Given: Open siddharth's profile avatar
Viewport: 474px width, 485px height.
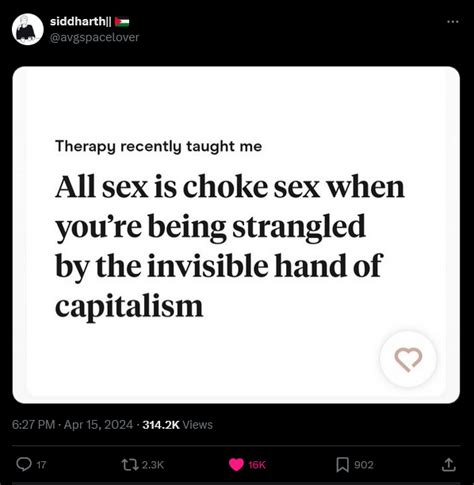Looking at the screenshot, I should pos(28,29).
